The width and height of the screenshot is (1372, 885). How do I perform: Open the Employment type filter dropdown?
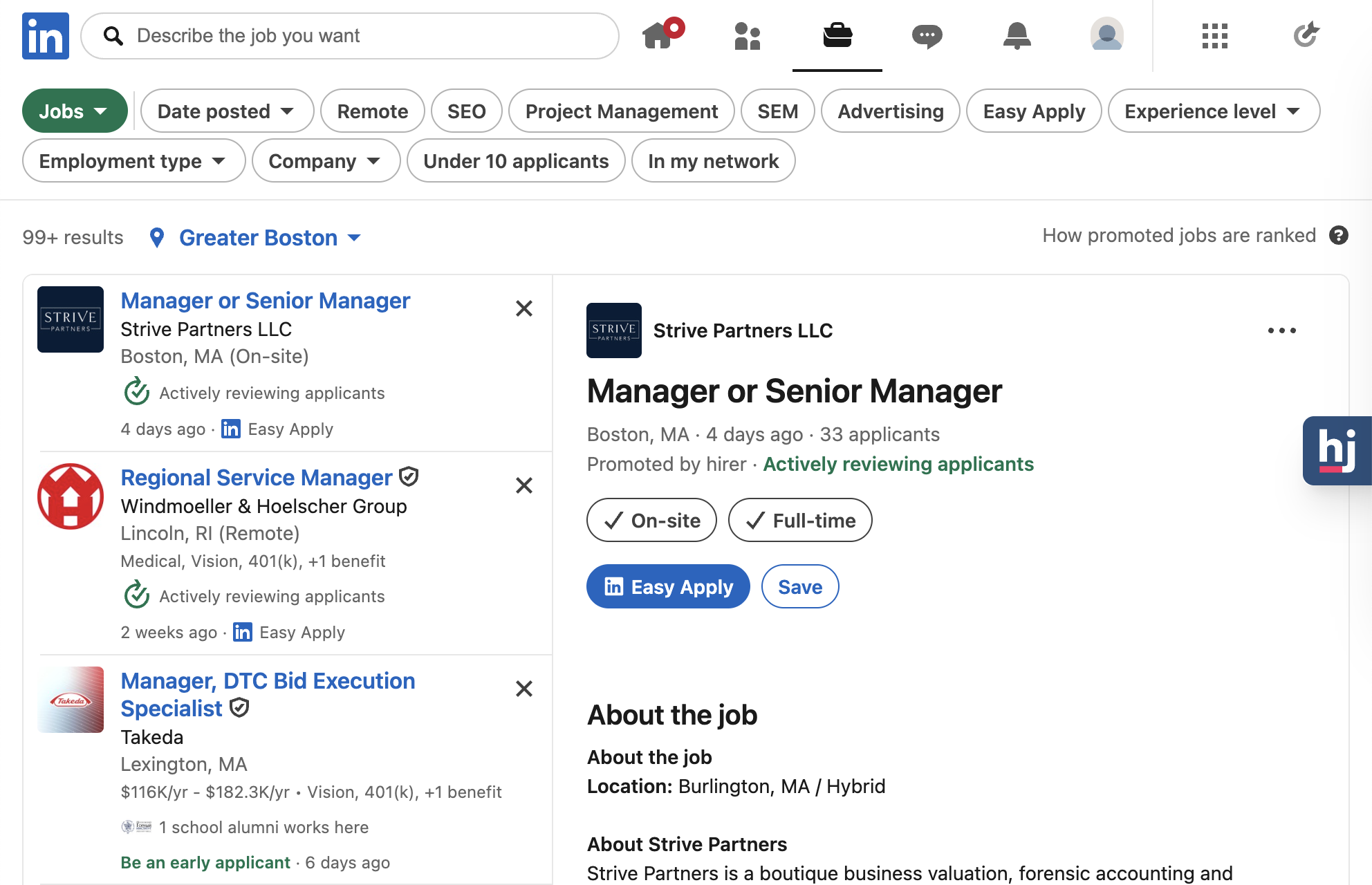(x=133, y=160)
